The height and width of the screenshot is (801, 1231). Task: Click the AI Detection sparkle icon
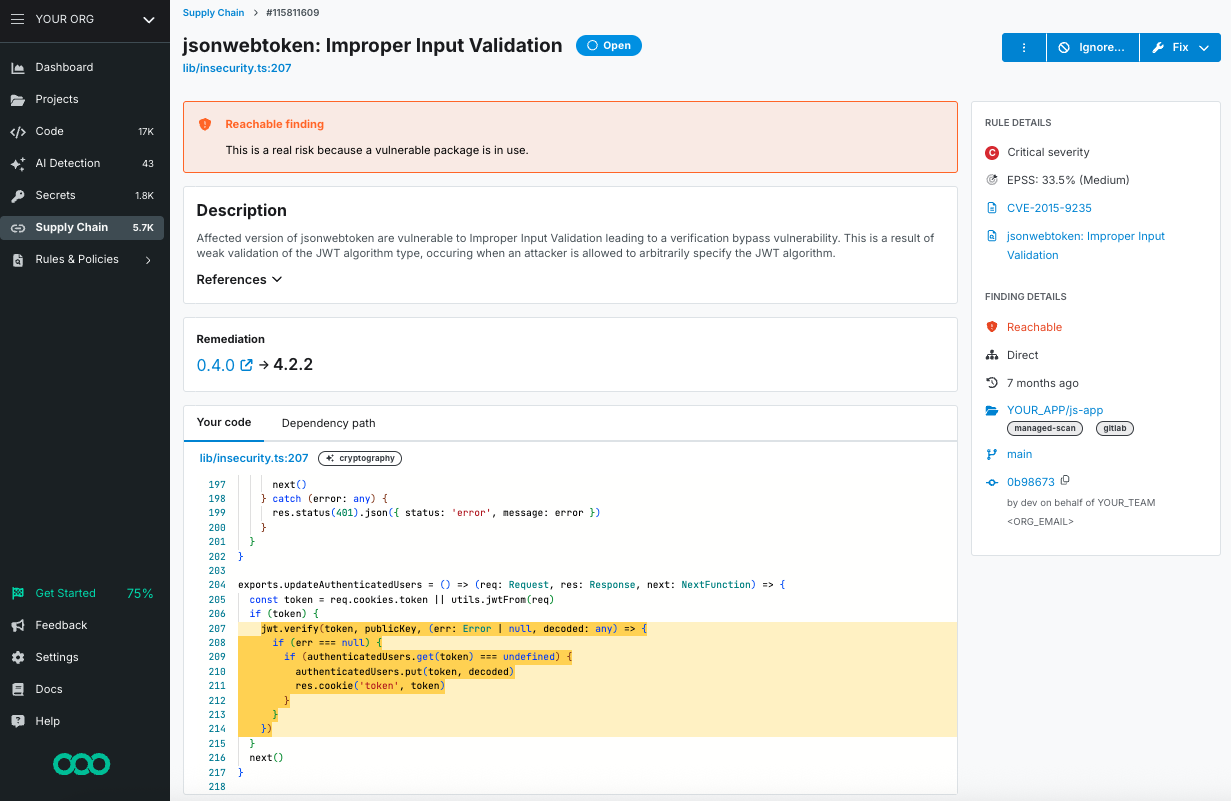[x=16, y=163]
